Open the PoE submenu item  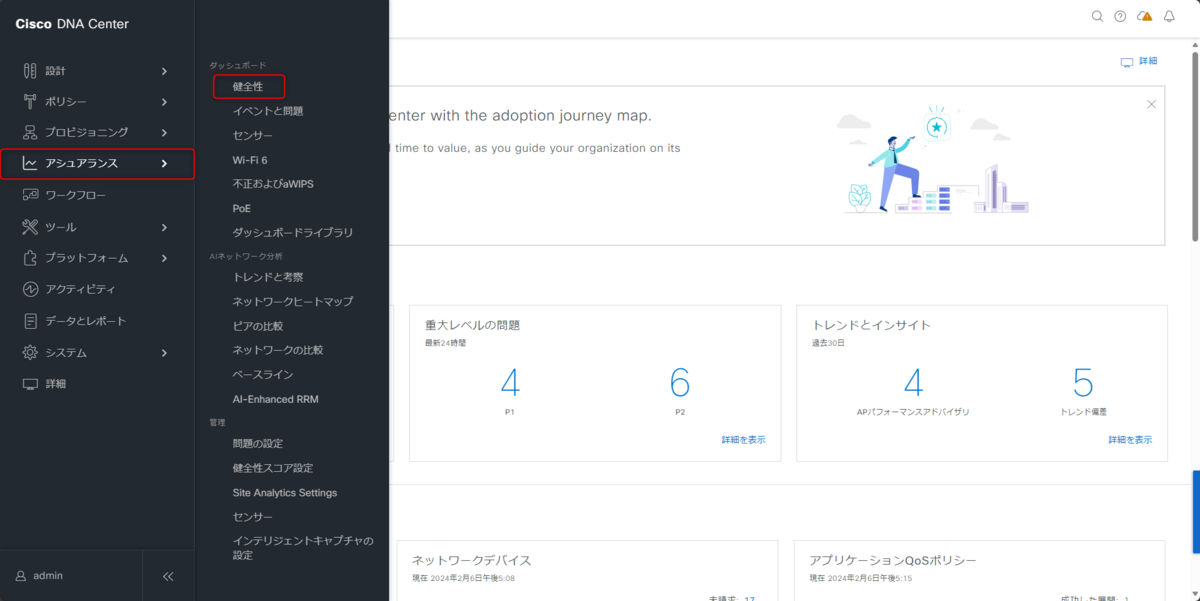tap(242, 208)
